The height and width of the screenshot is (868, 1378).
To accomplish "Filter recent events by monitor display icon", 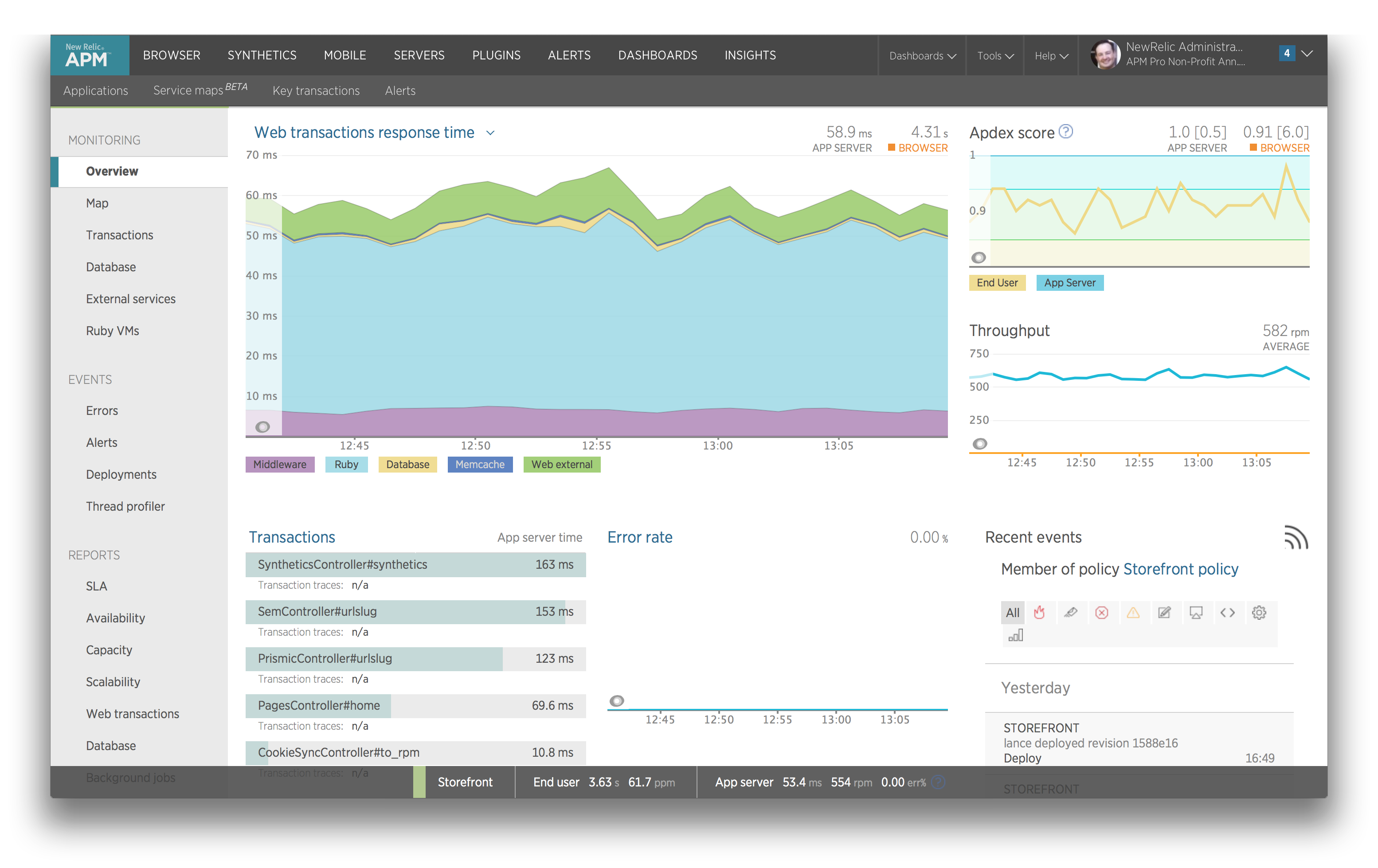I will pyautogui.click(x=1196, y=612).
